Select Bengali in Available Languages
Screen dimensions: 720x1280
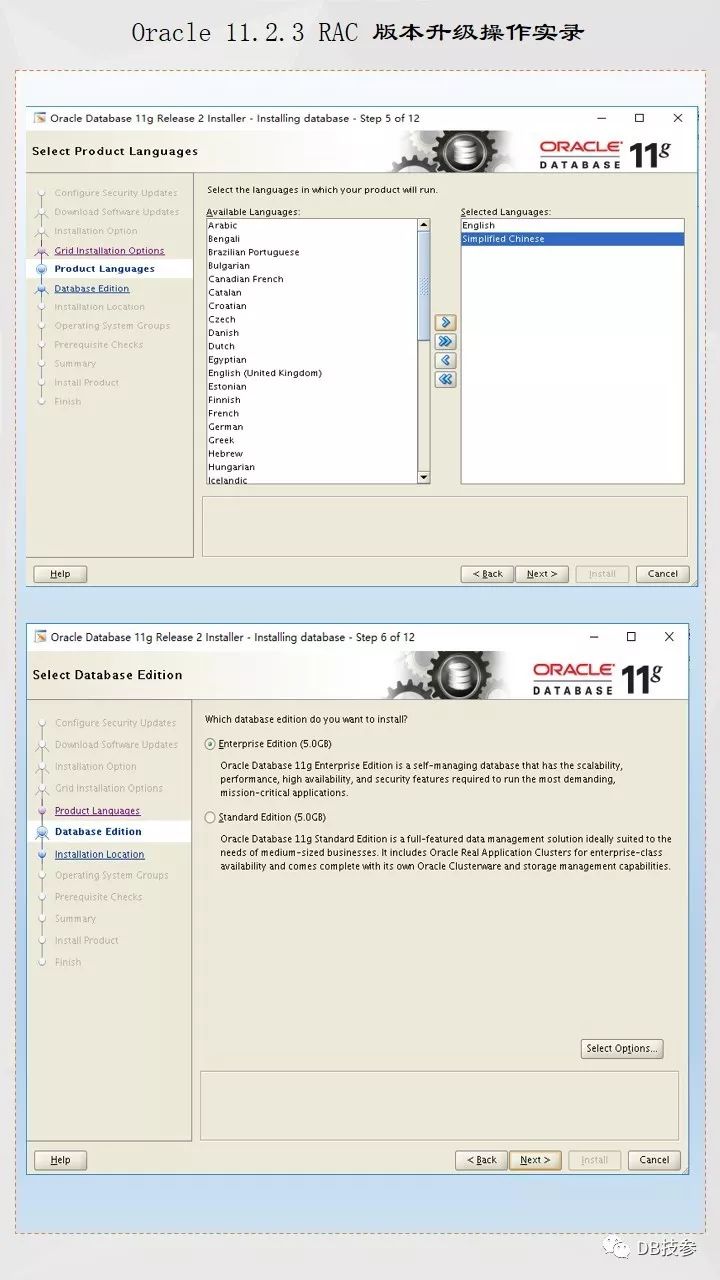[224, 239]
